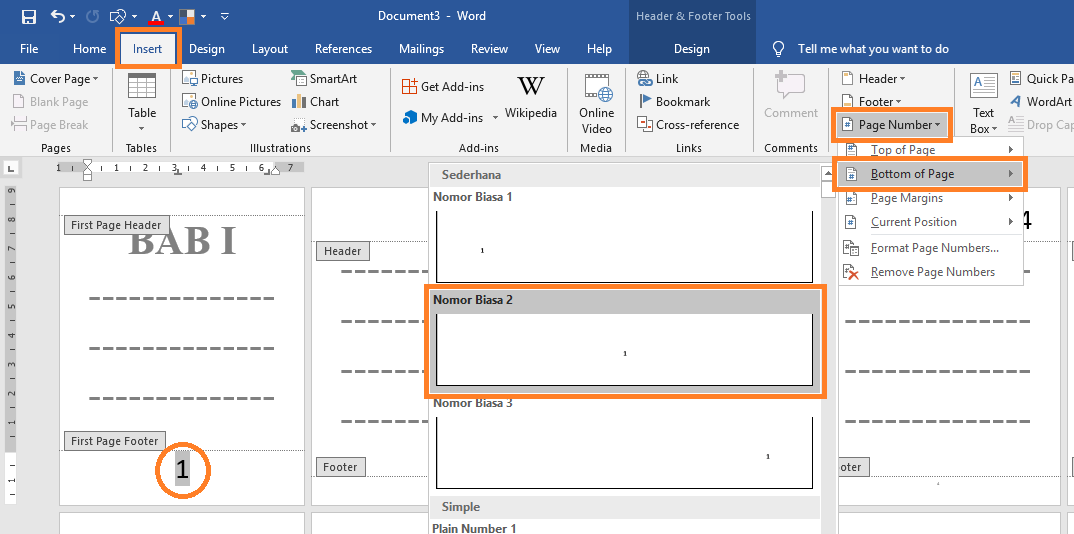
Task: Switch to the Home tab
Action: (90, 49)
